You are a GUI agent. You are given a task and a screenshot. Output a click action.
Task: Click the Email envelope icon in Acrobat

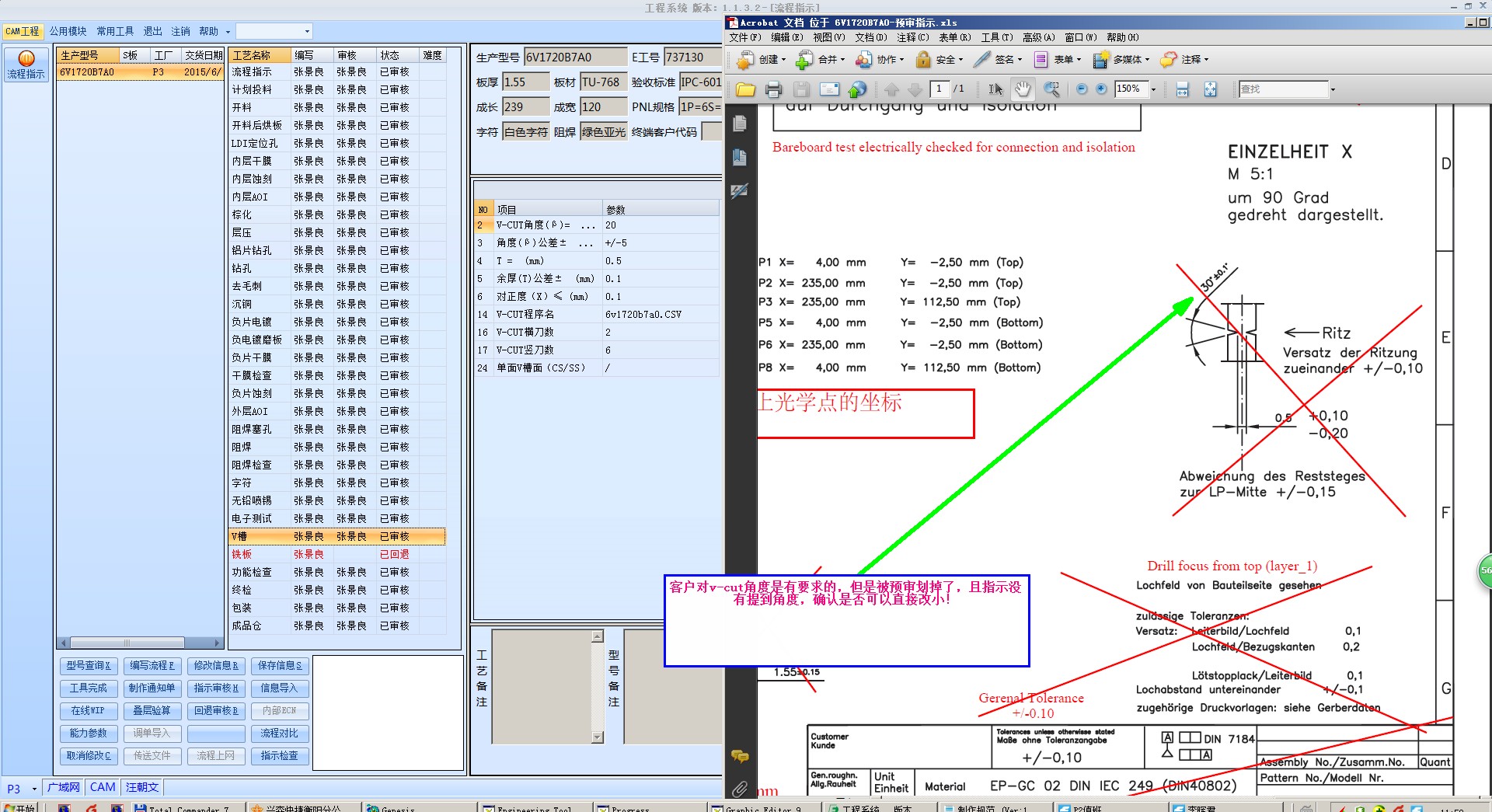click(829, 89)
